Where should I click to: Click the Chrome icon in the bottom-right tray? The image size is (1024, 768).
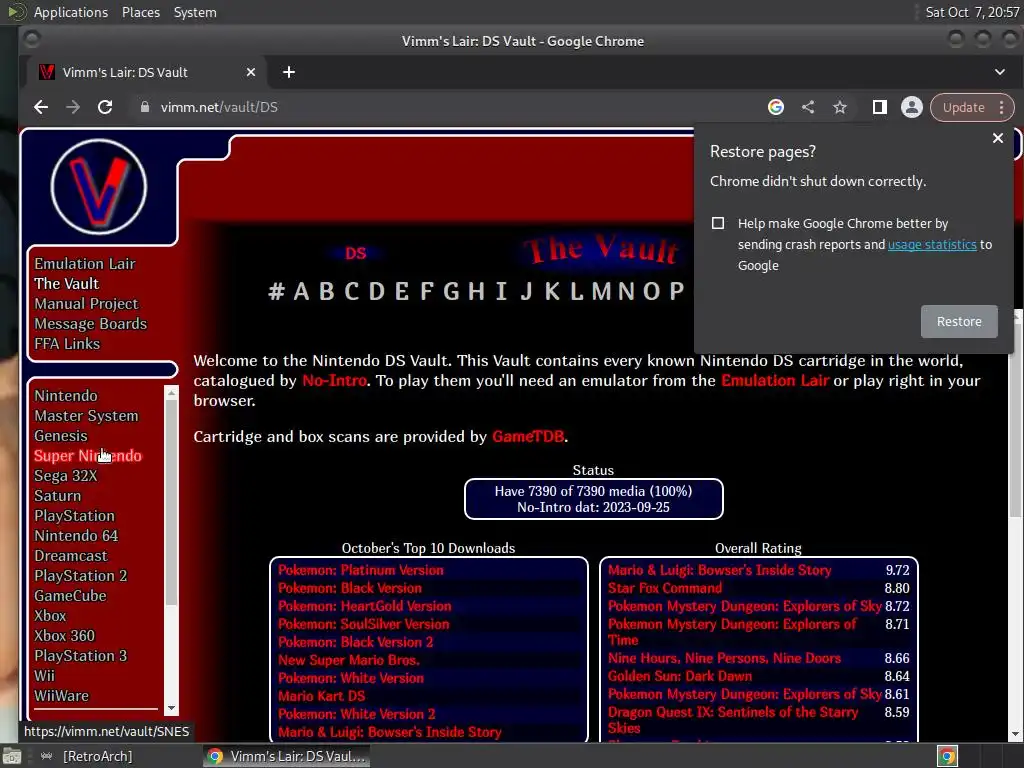tap(947, 756)
